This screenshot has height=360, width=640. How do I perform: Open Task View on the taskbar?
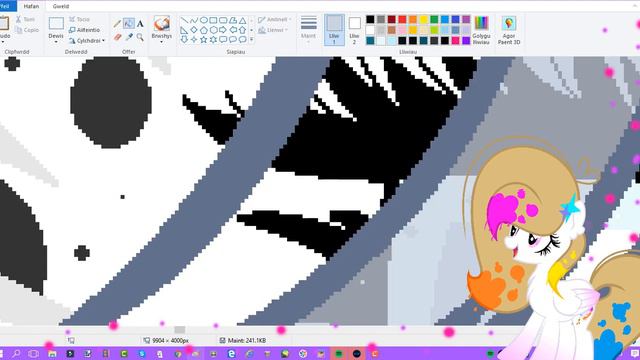coord(34,353)
